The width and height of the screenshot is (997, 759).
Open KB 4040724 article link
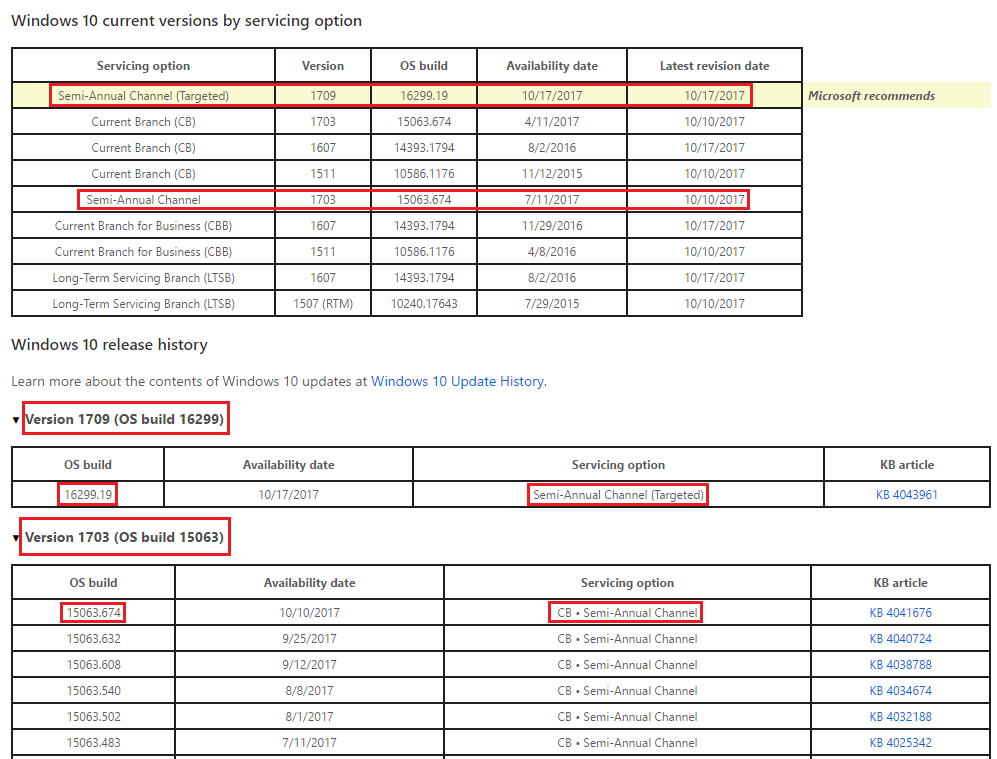click(900, 639)
